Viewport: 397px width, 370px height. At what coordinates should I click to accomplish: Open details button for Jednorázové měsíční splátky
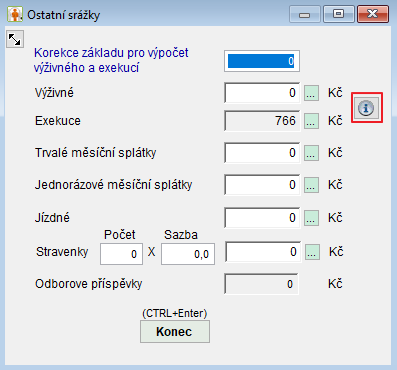coord(311,185)
